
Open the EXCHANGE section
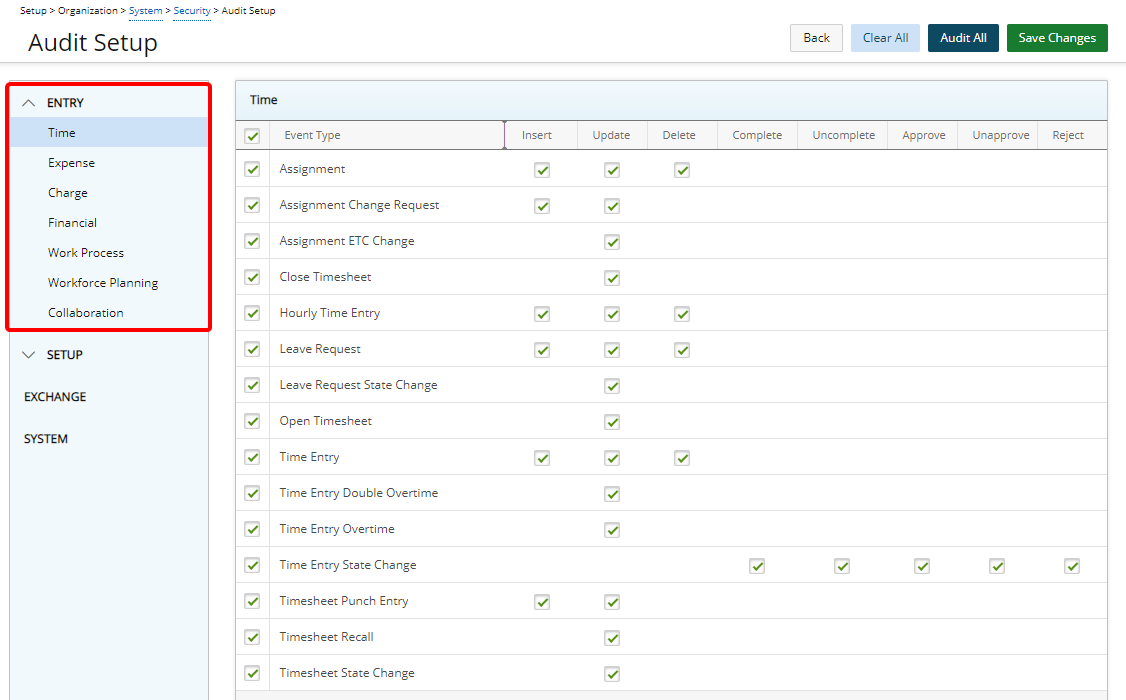click(x=55, y=397)
